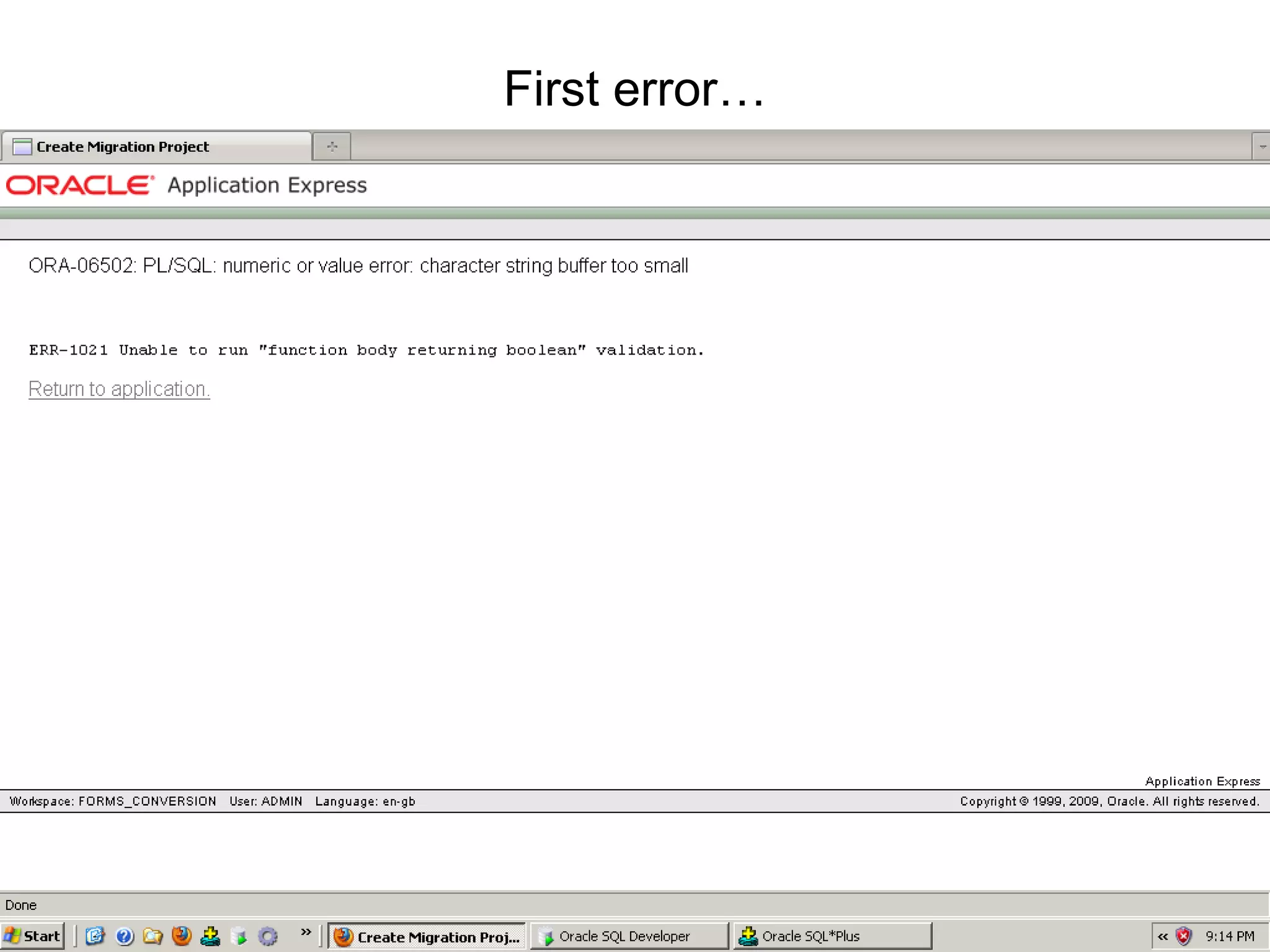The image size is (1270, 952).
Task: Click Language: en-gb footer text
Action: point(365,801)
